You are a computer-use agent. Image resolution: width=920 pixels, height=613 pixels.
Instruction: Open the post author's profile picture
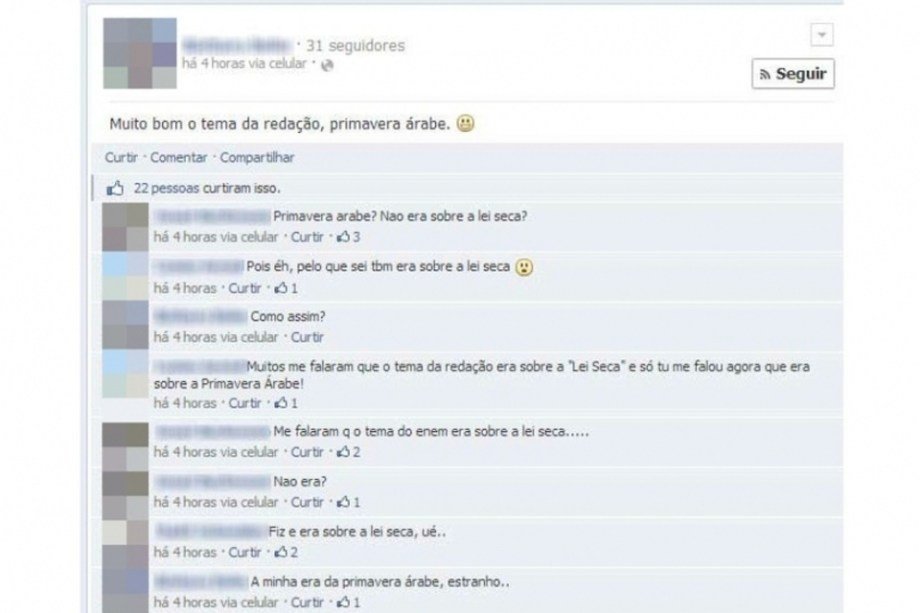140,53
